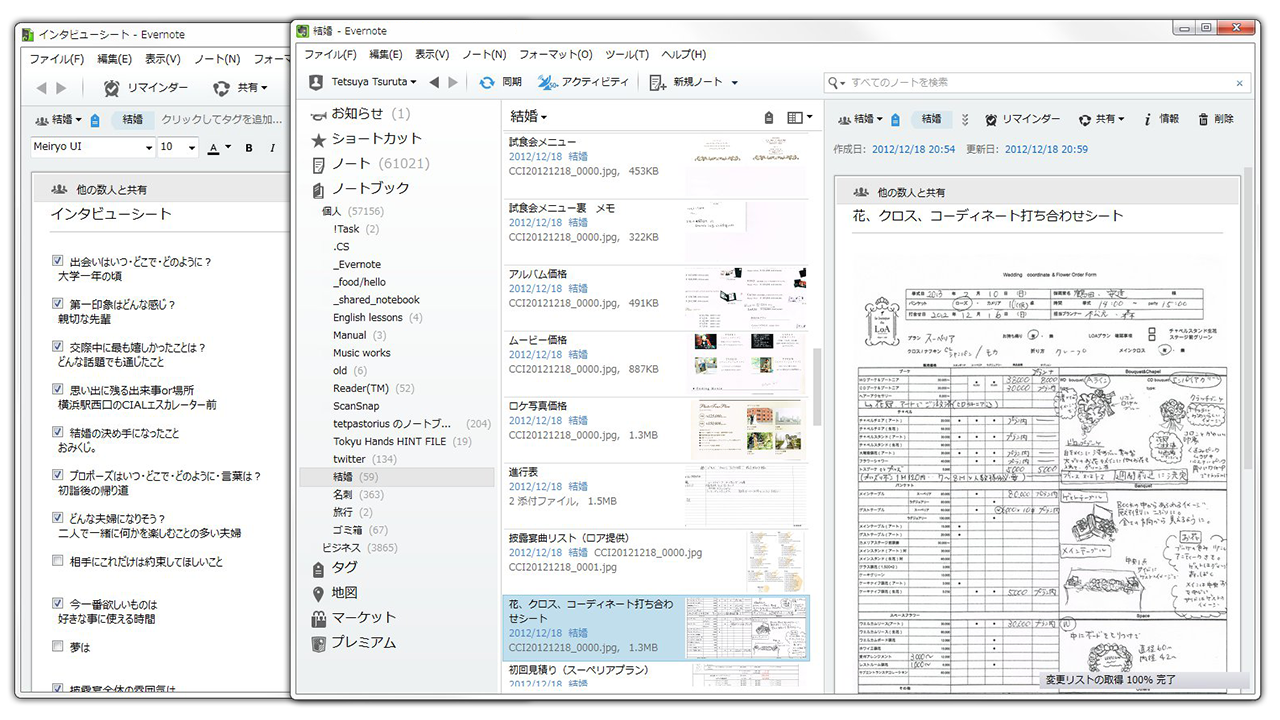The width and height of the screenshot is (1280, 720).
Task: Click the main note content scrollbar
Action: click(1248, 320)
